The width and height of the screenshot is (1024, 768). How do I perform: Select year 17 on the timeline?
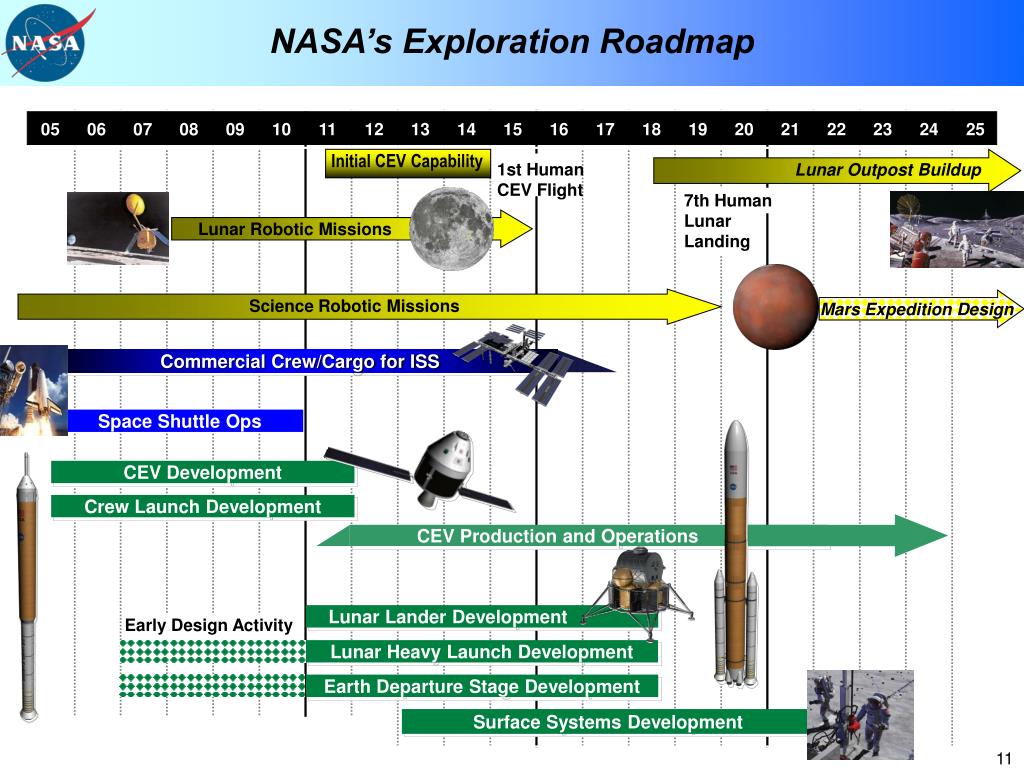[605, 129]
